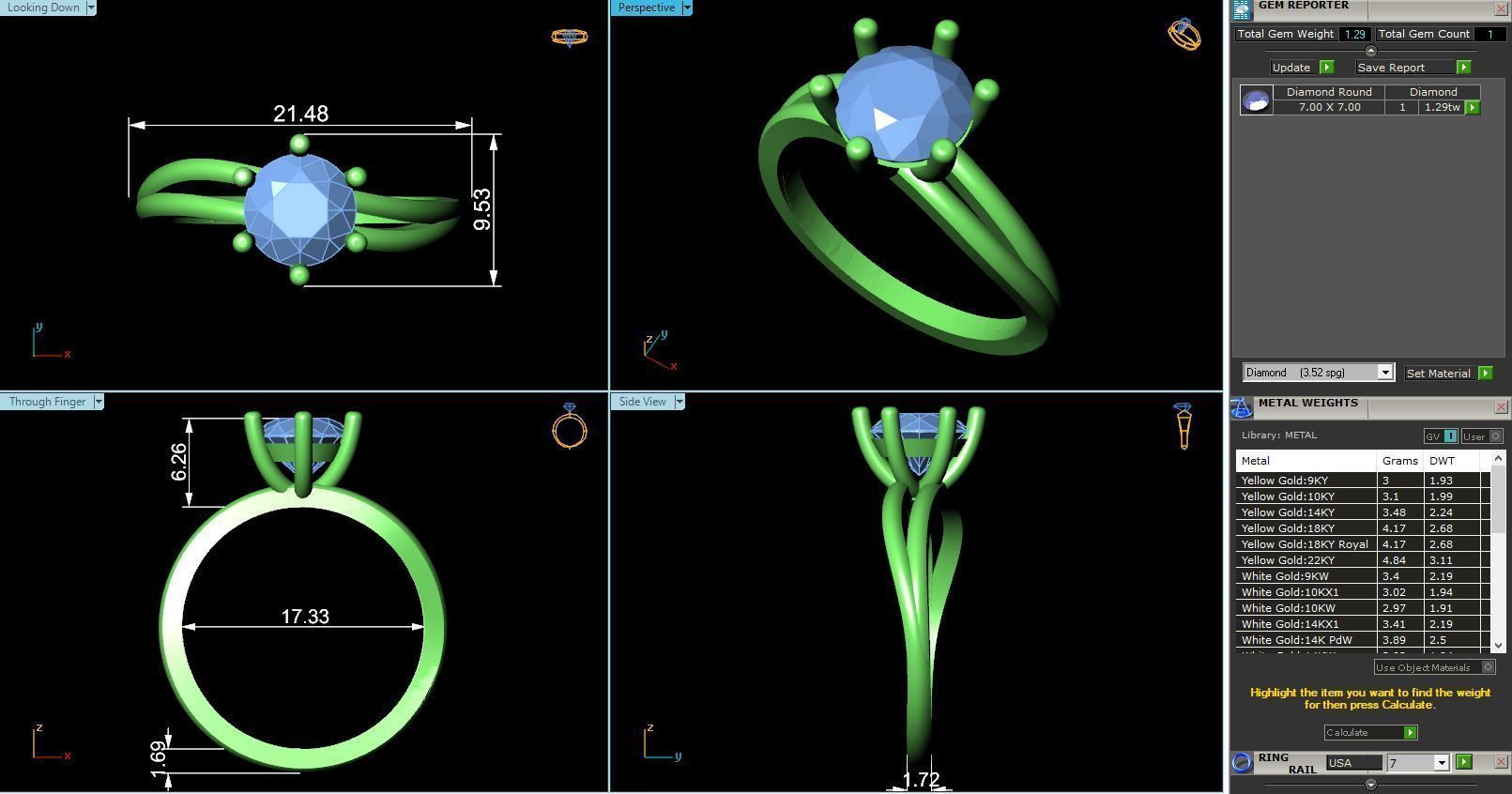This screenshot has height=794, width=1512.
Task: Click green apply arrow in Ring Rail
Action: point(1463,762)
